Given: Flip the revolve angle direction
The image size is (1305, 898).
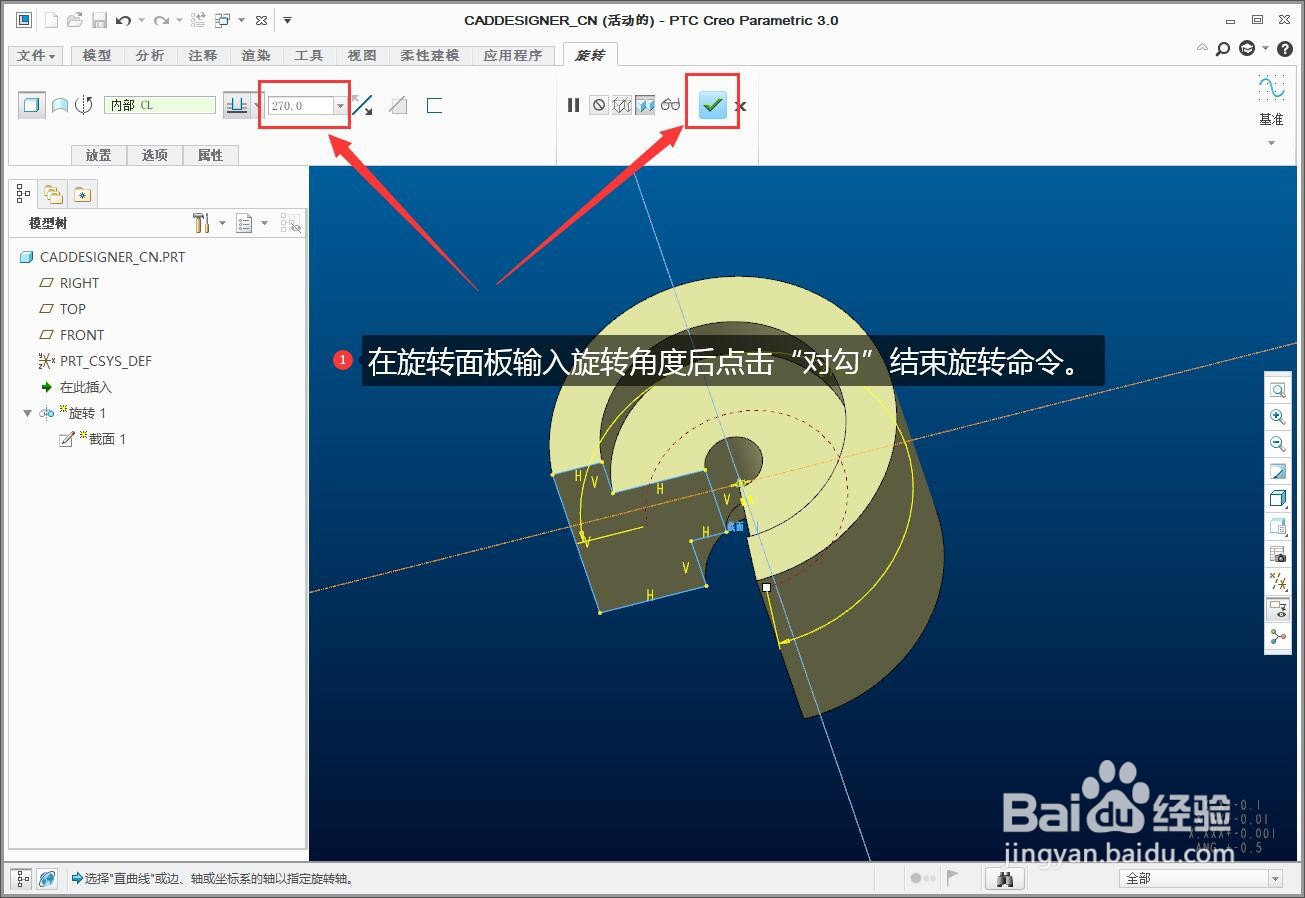Looking at the screenshot, I should (x=362, y=105).
